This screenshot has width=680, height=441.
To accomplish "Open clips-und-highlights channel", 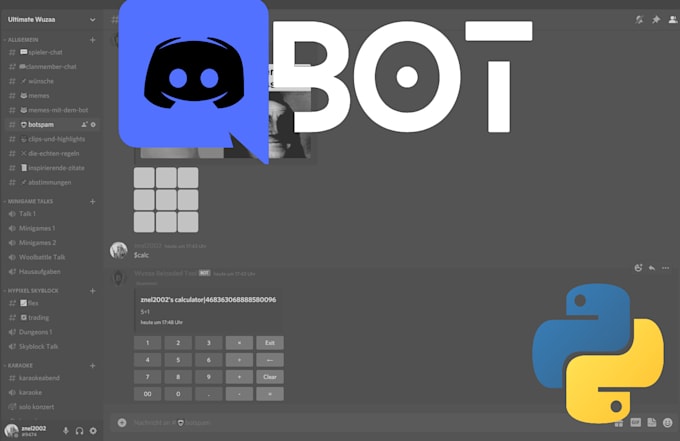I will coord(51,139).
